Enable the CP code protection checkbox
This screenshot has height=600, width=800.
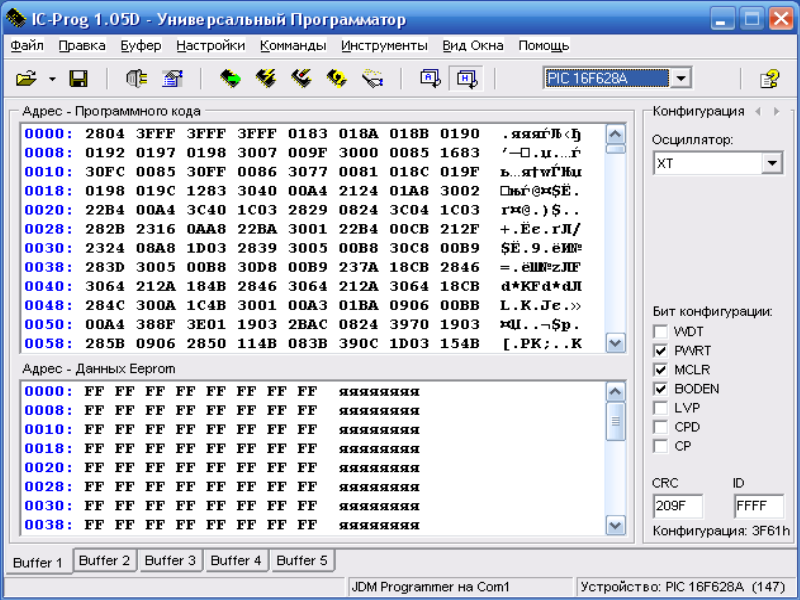click(x=660, y=446)
